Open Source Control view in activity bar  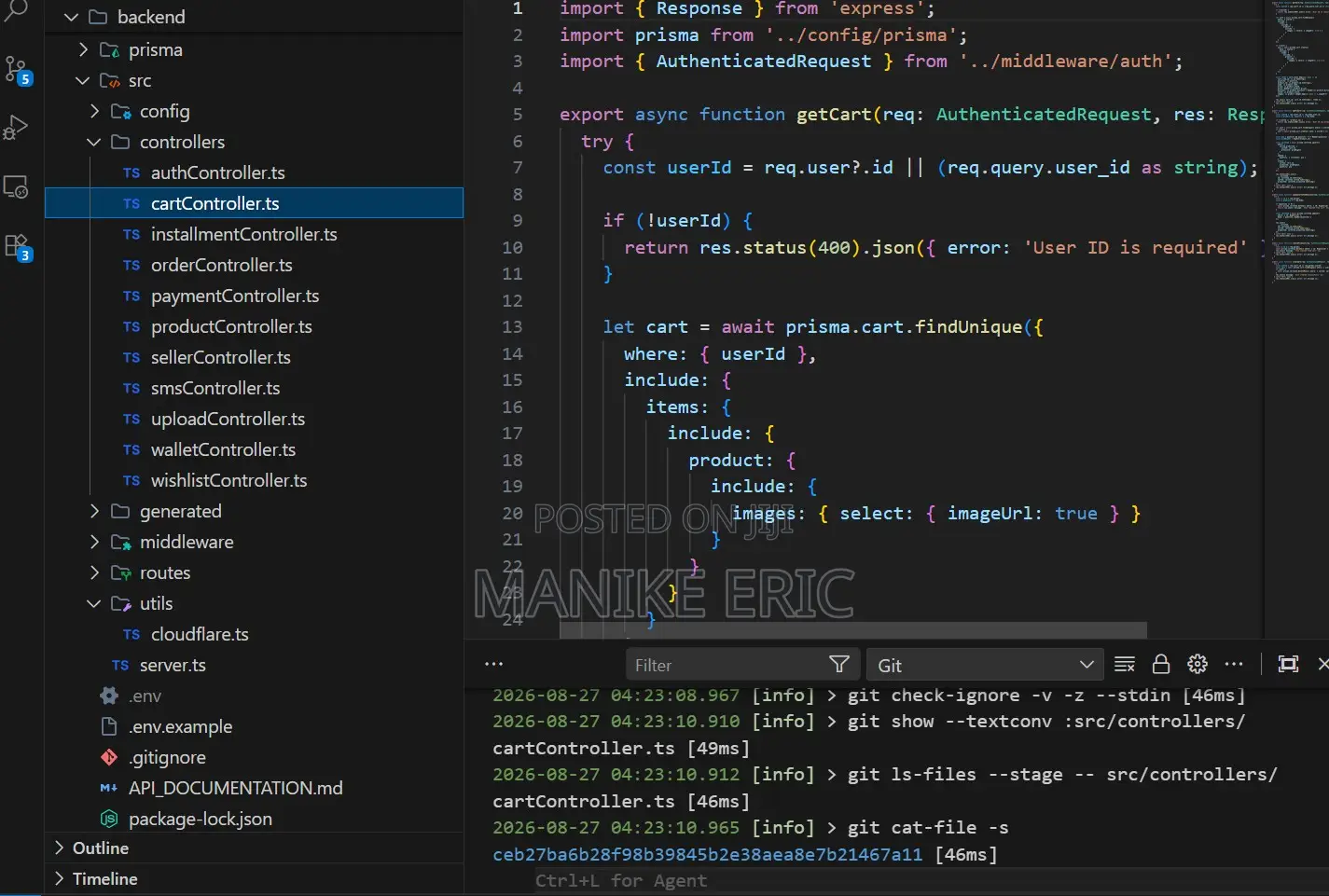(x=17, y=70)
